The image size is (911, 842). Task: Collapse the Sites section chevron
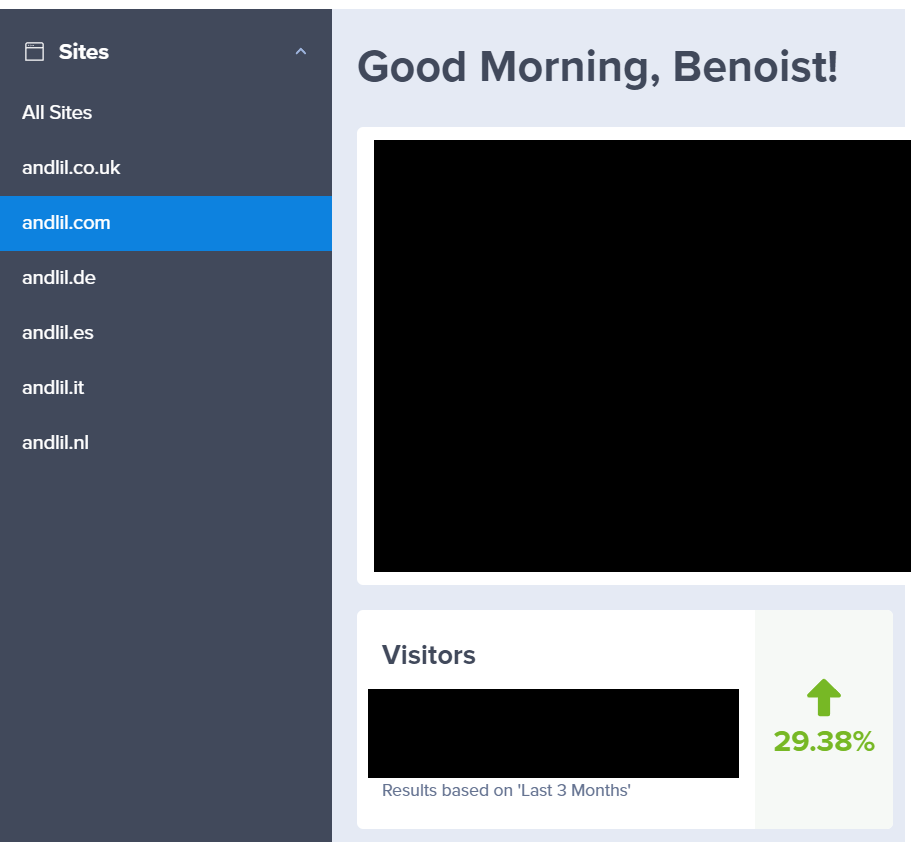point(301,51)
